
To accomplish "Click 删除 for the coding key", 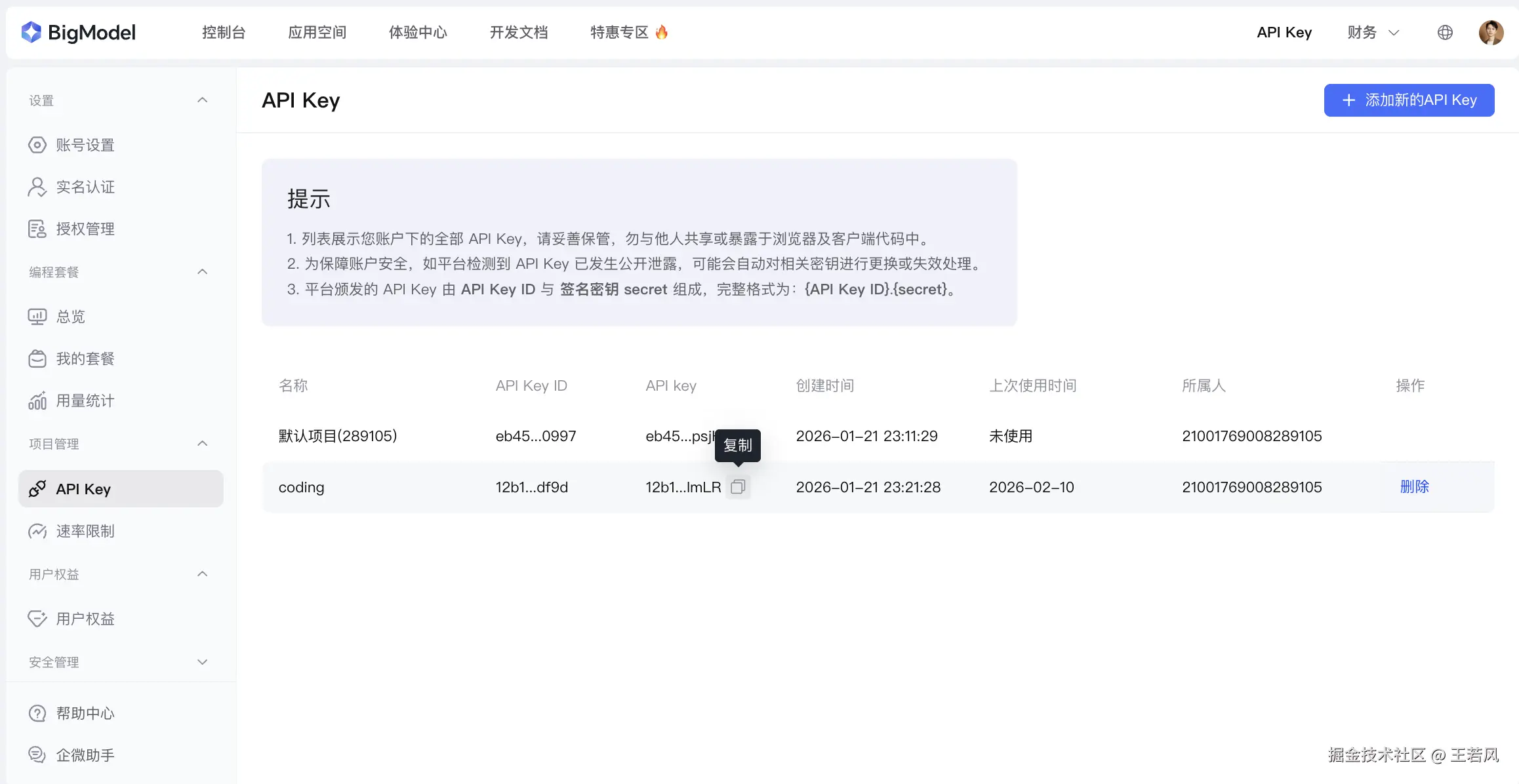I will coord(1414,487).
